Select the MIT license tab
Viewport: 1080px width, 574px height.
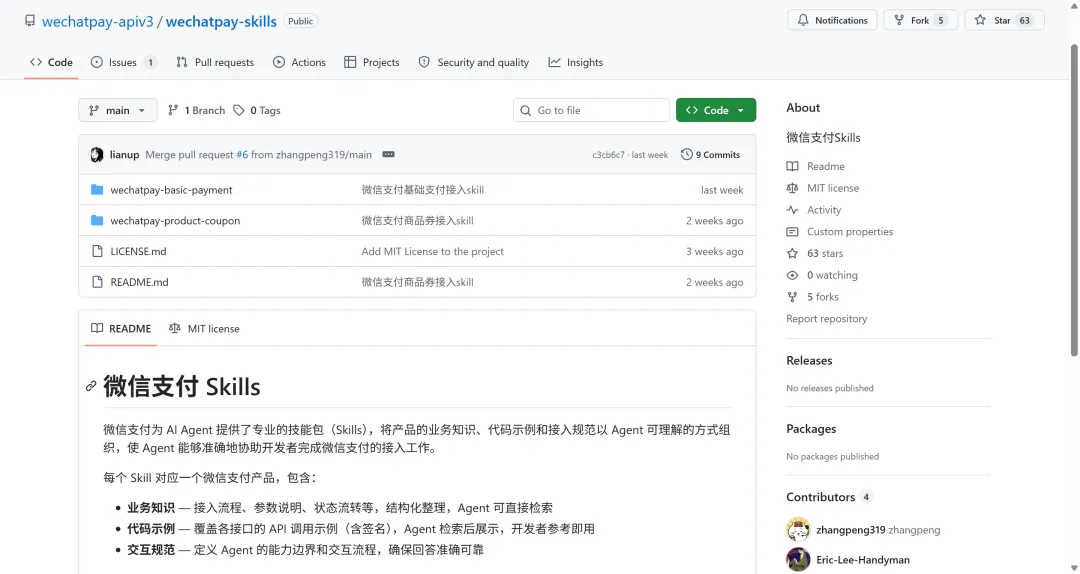tap(204, 329)
